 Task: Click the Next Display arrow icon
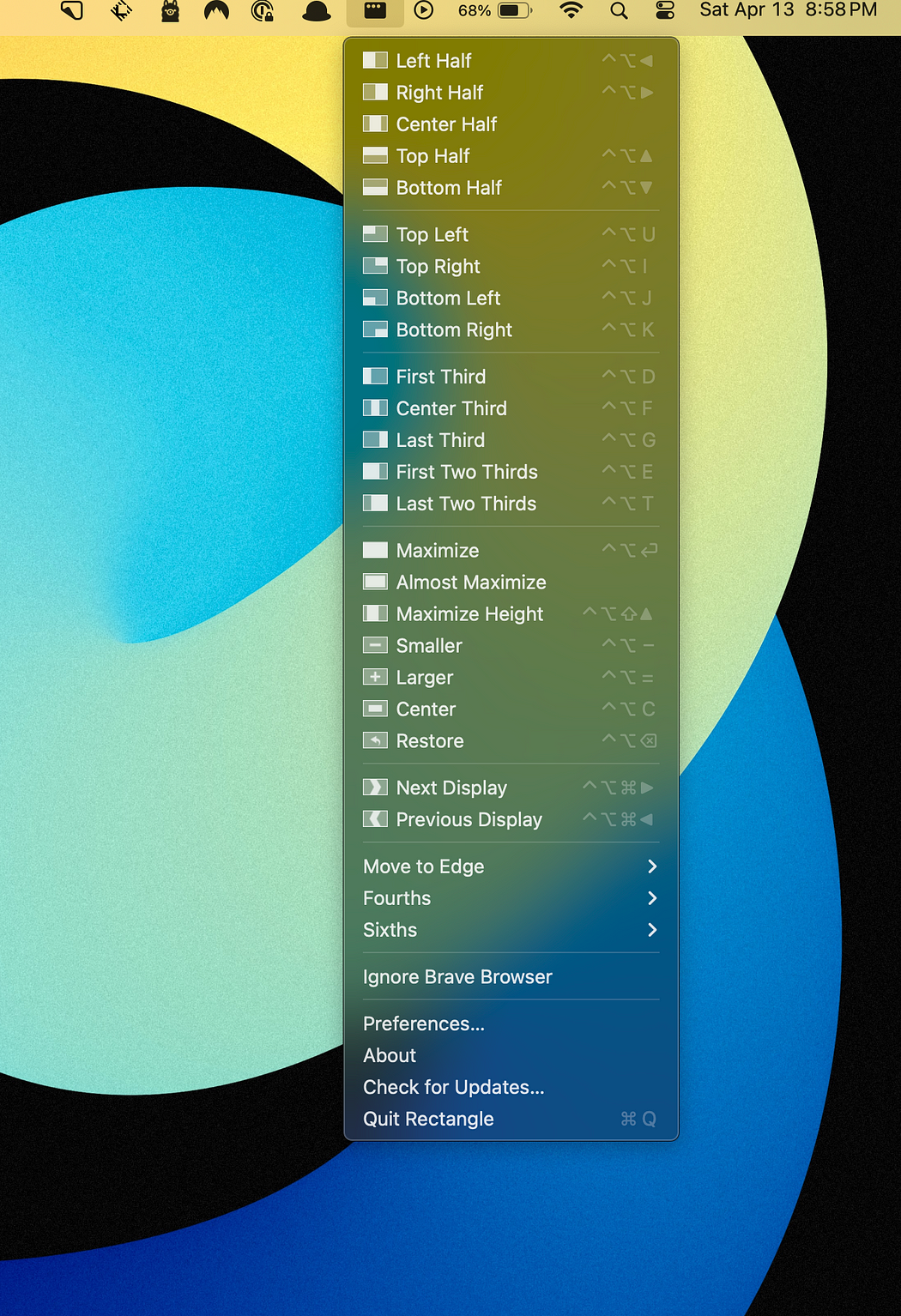click(x=375, y=788)
